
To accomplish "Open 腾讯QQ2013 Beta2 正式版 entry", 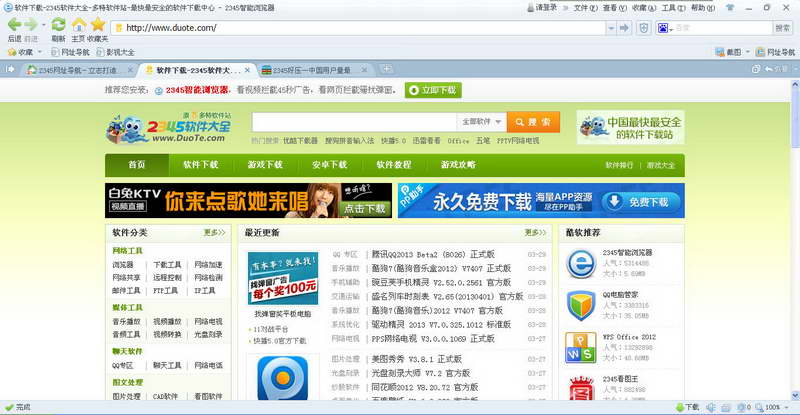I will (433, 254).
